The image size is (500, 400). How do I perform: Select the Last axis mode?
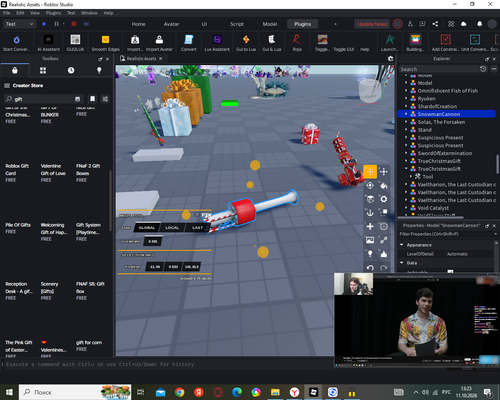[x=197, y=228]
